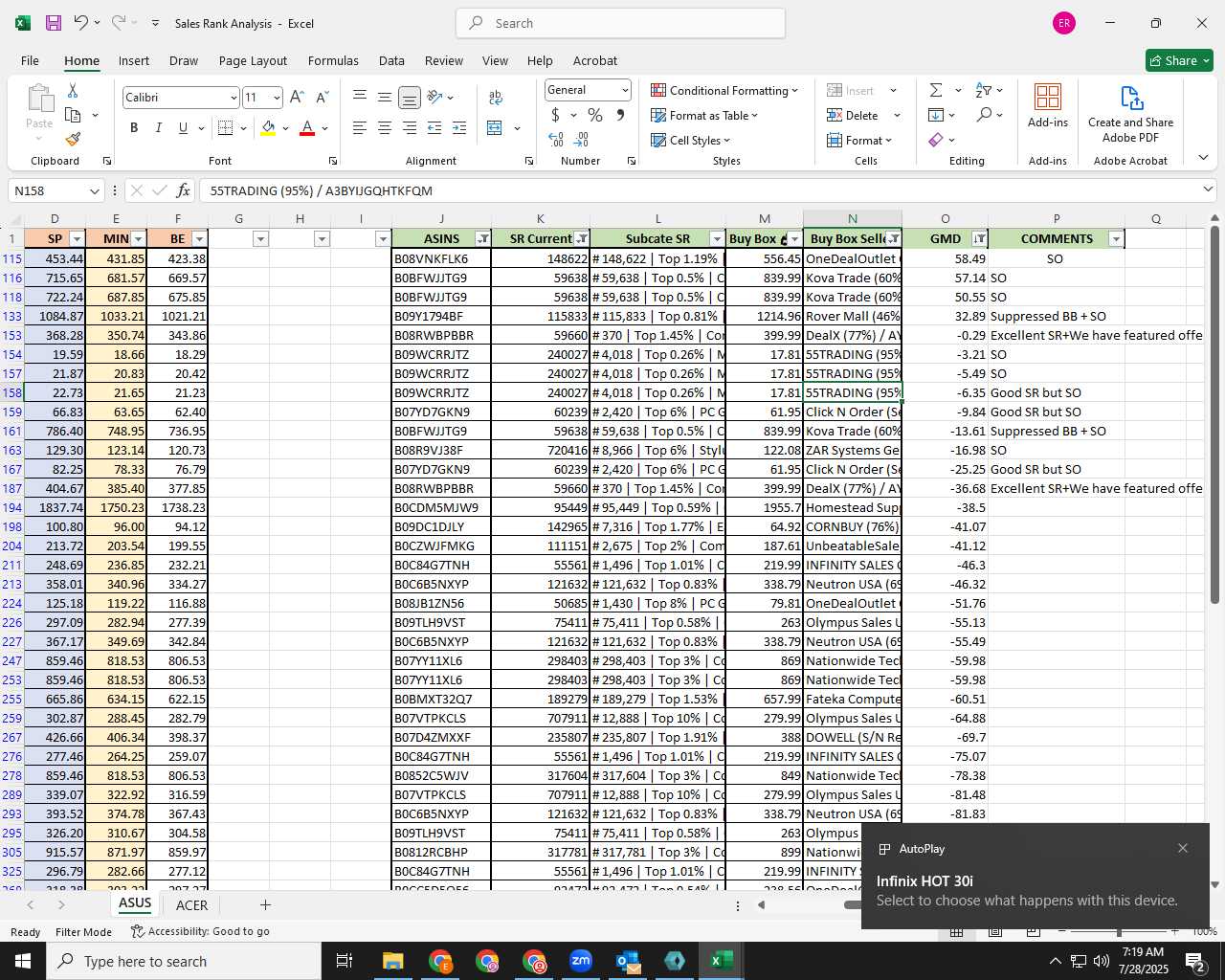Viewport: 1225px width, 980px height.
Task: Open Find & Select magnifier icon
Action: [984, 115]
